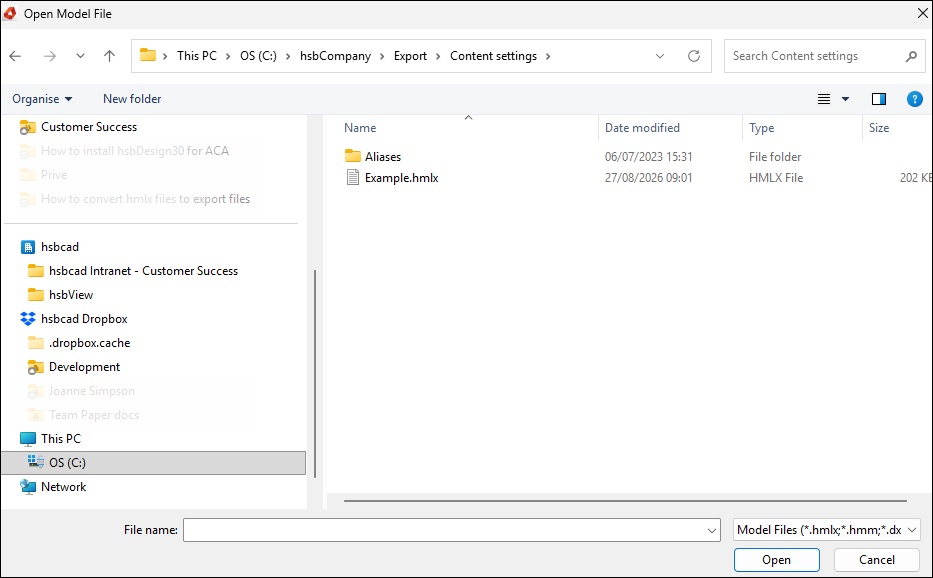Image resolution: width=933 pixels, height=578 pixels.
Task: Click the Network icon
Action: (27, 487)
